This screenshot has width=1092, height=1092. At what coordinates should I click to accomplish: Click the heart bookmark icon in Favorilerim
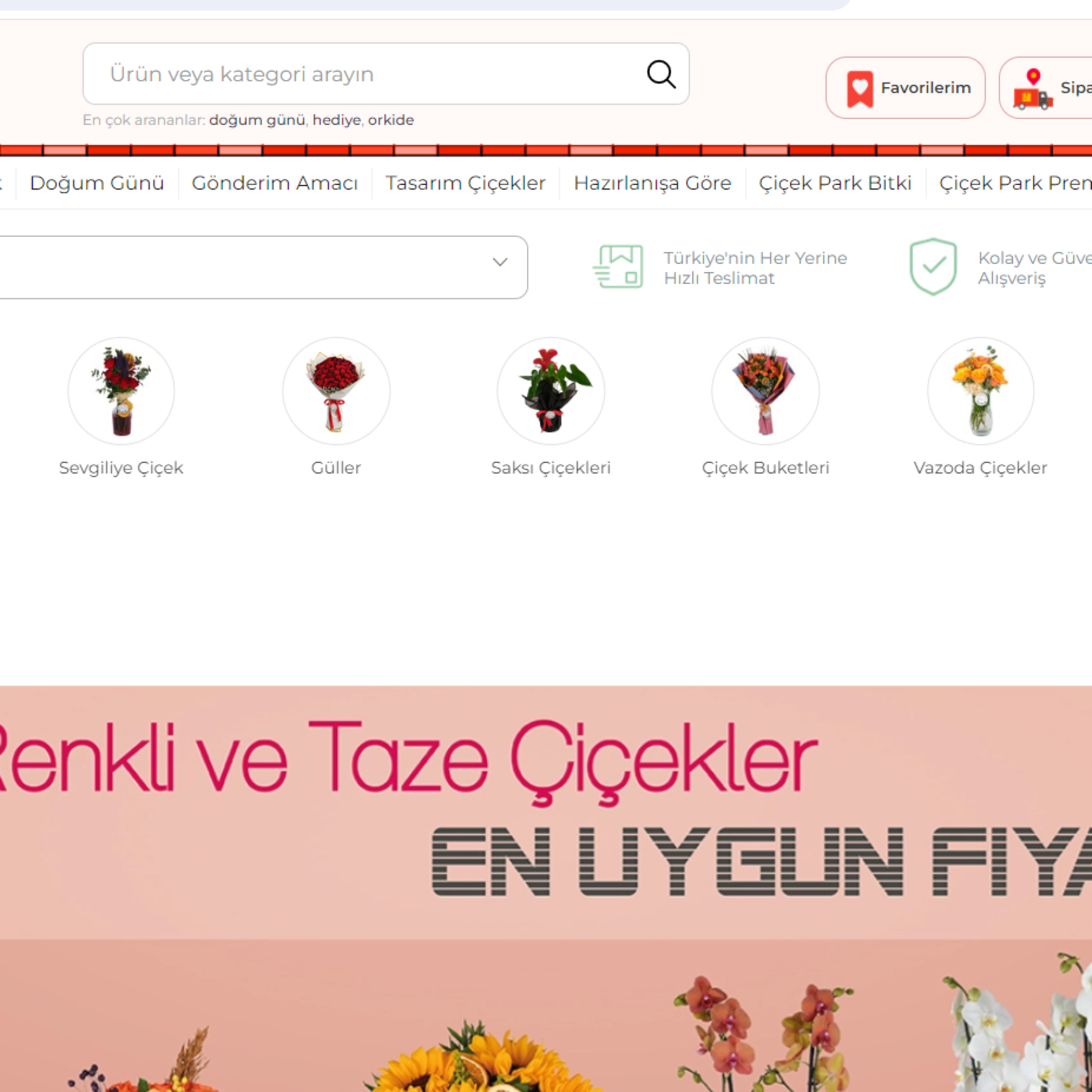pos(860,88)
